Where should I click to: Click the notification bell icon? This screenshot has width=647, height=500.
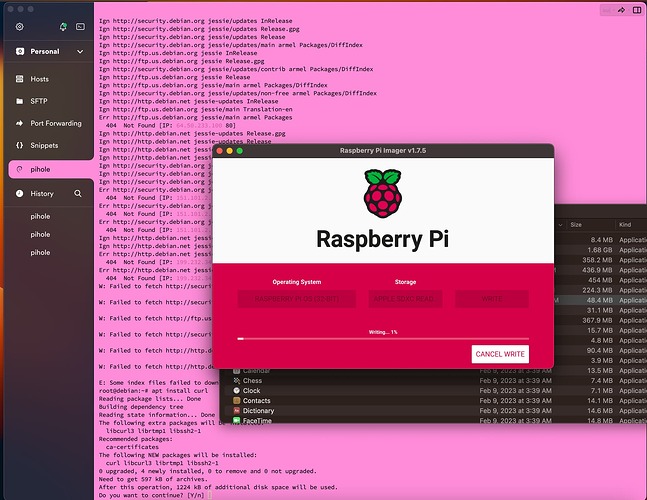pyautogui.click(x=64, y=26)
